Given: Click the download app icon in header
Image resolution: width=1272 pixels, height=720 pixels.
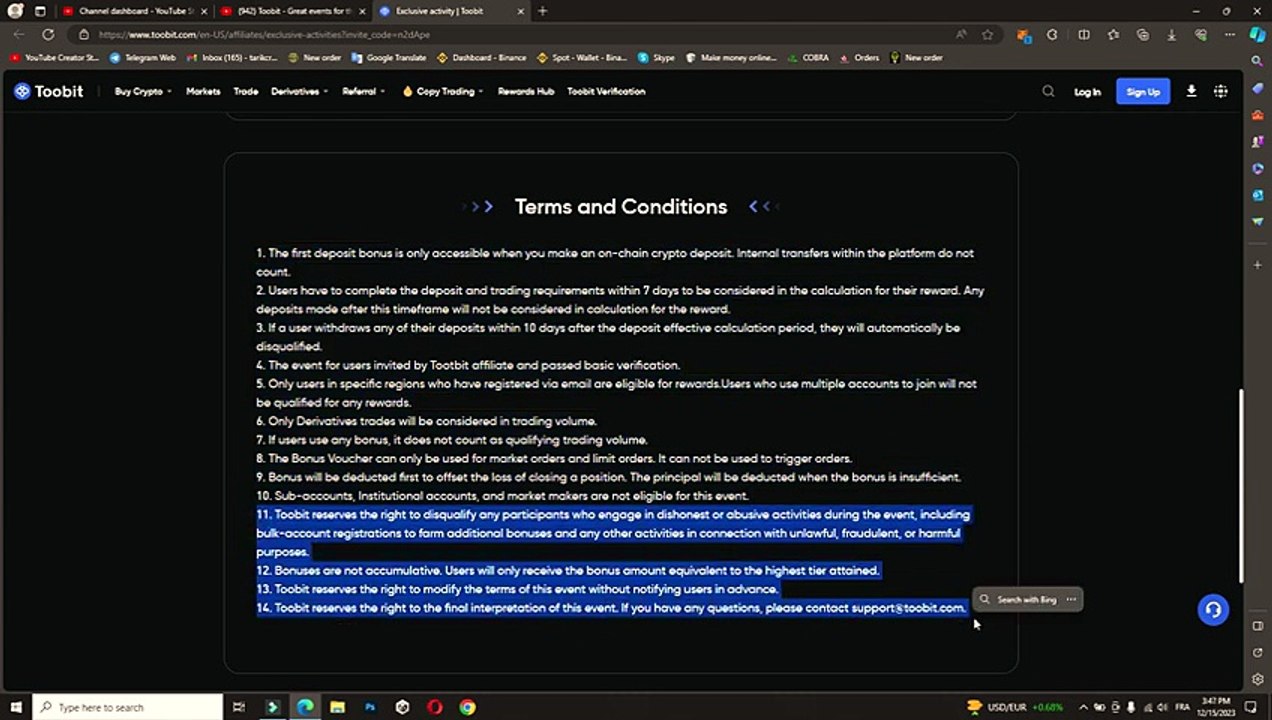Looking at the screenshot, I should (1191, 91).
